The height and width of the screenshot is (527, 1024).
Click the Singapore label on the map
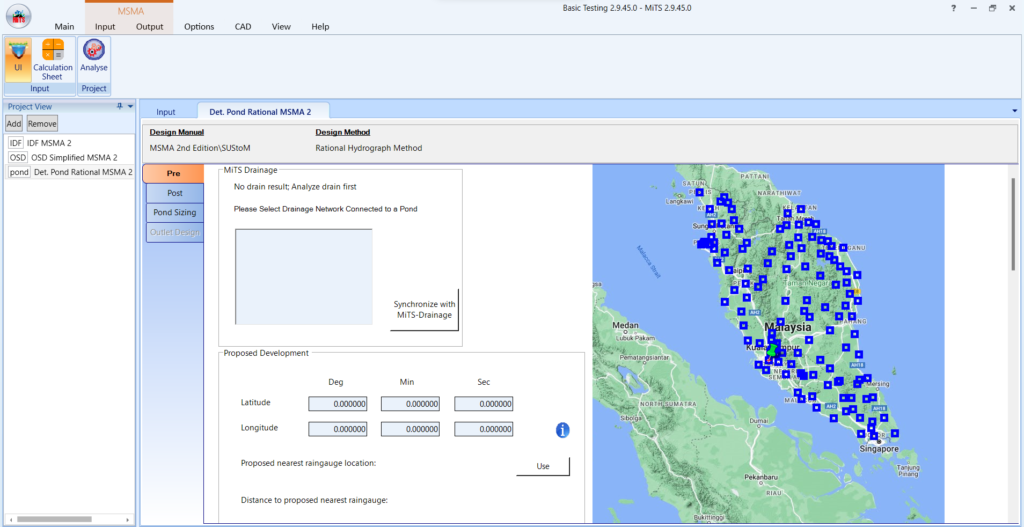pos(879,449)
